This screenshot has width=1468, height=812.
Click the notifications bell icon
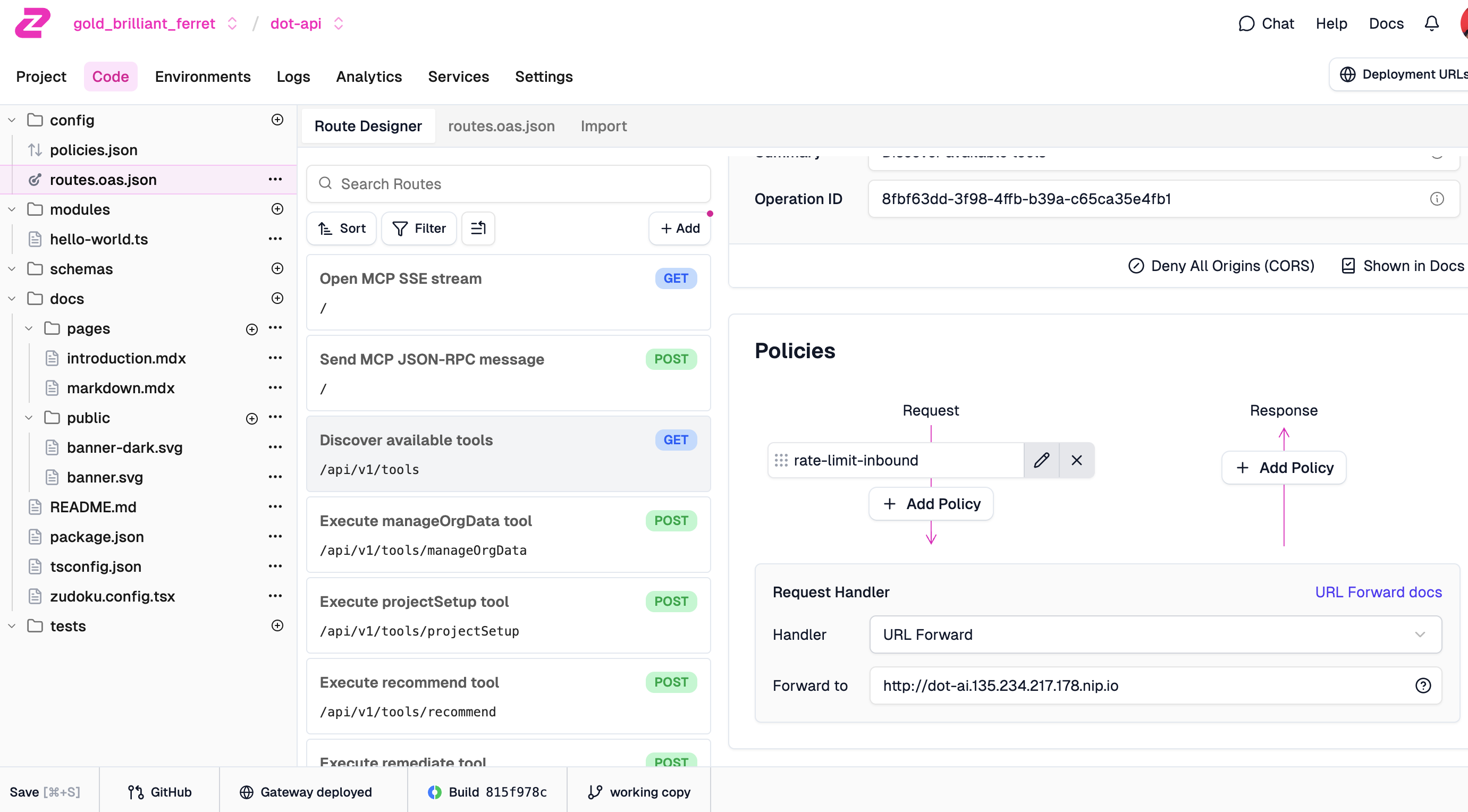pos(1431,23)
